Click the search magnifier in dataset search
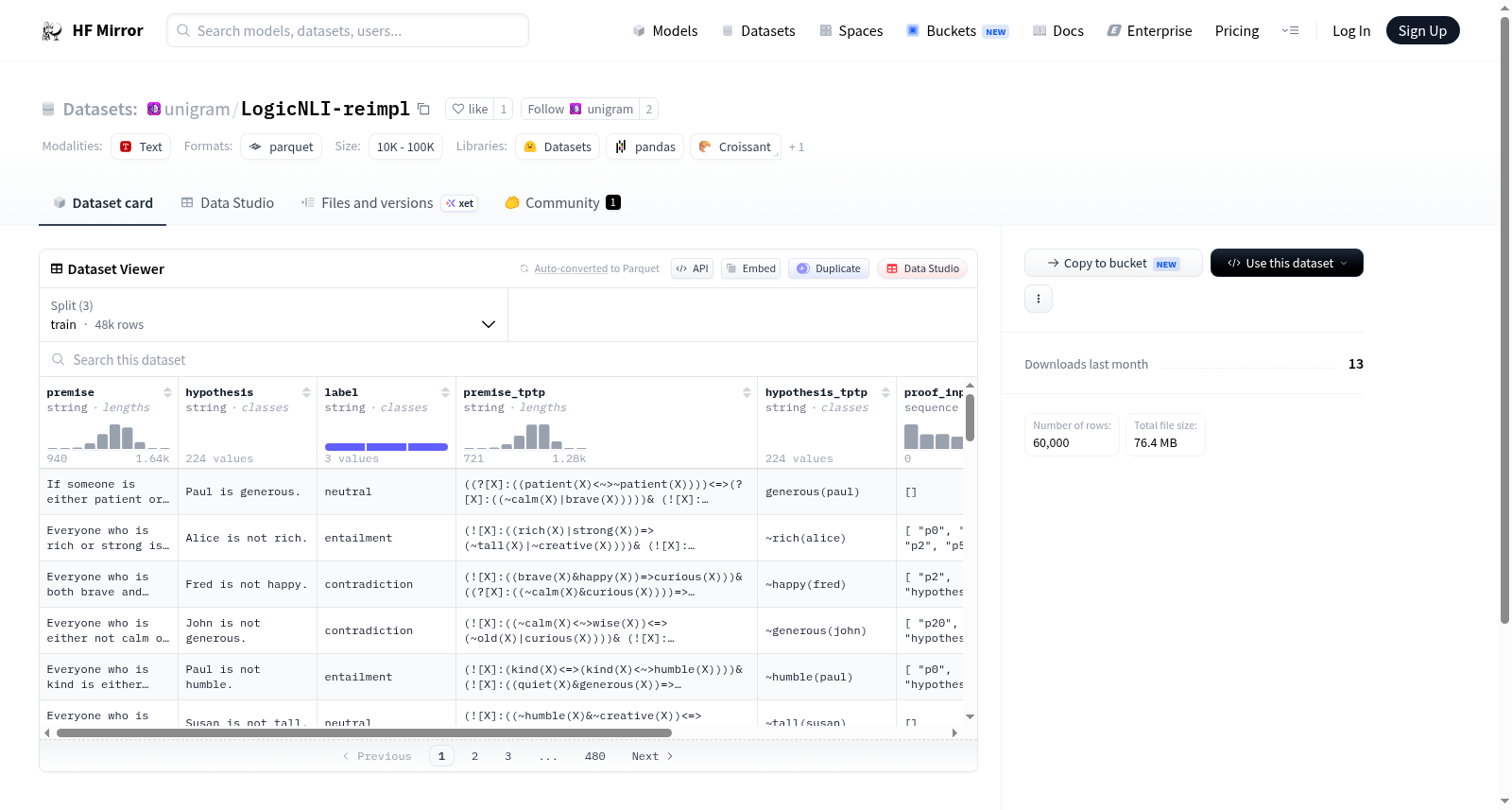This screenshot has width=1512, height=810. (59, 359)
